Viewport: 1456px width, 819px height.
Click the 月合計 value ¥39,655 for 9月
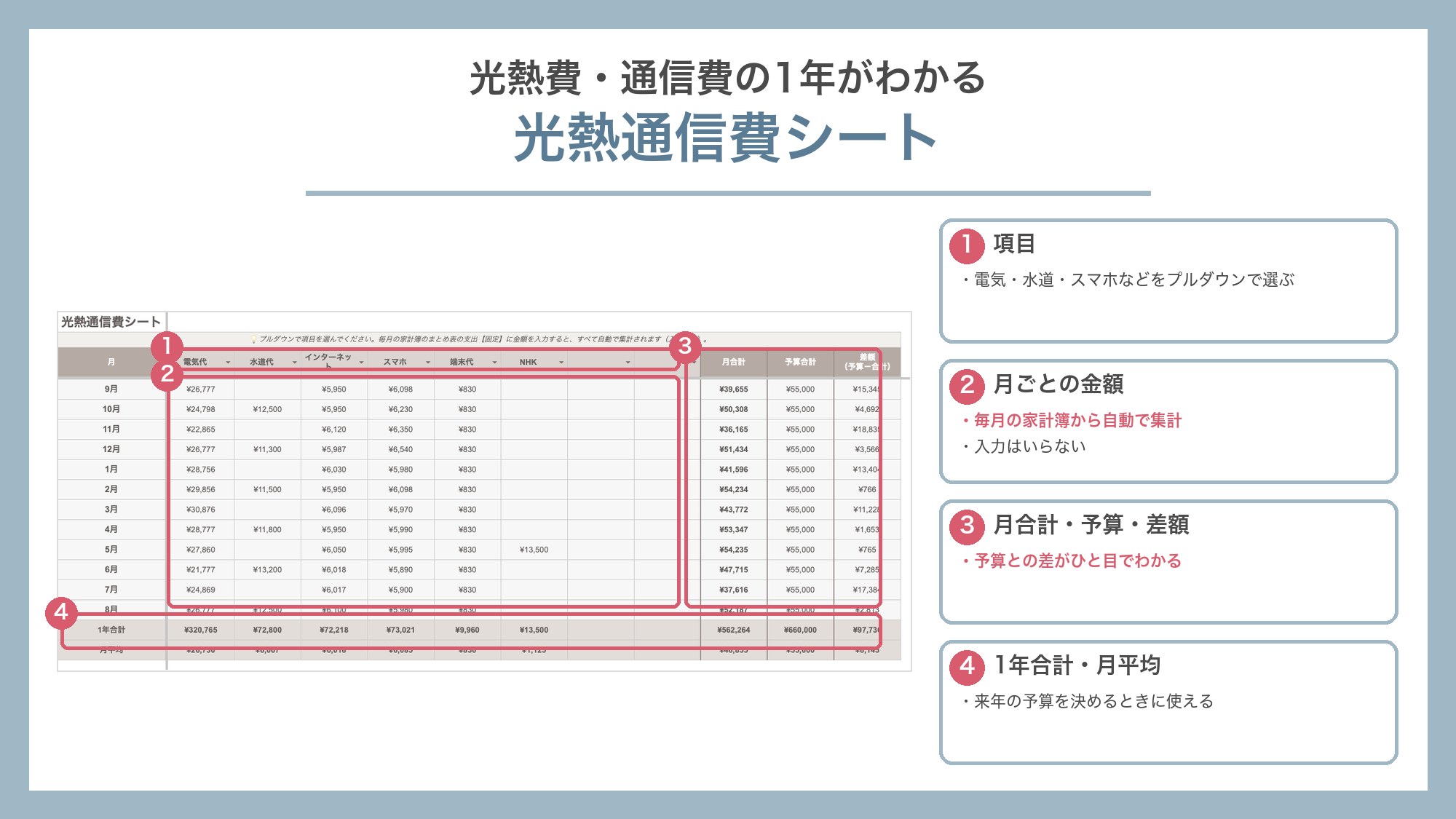coord(733,389)
